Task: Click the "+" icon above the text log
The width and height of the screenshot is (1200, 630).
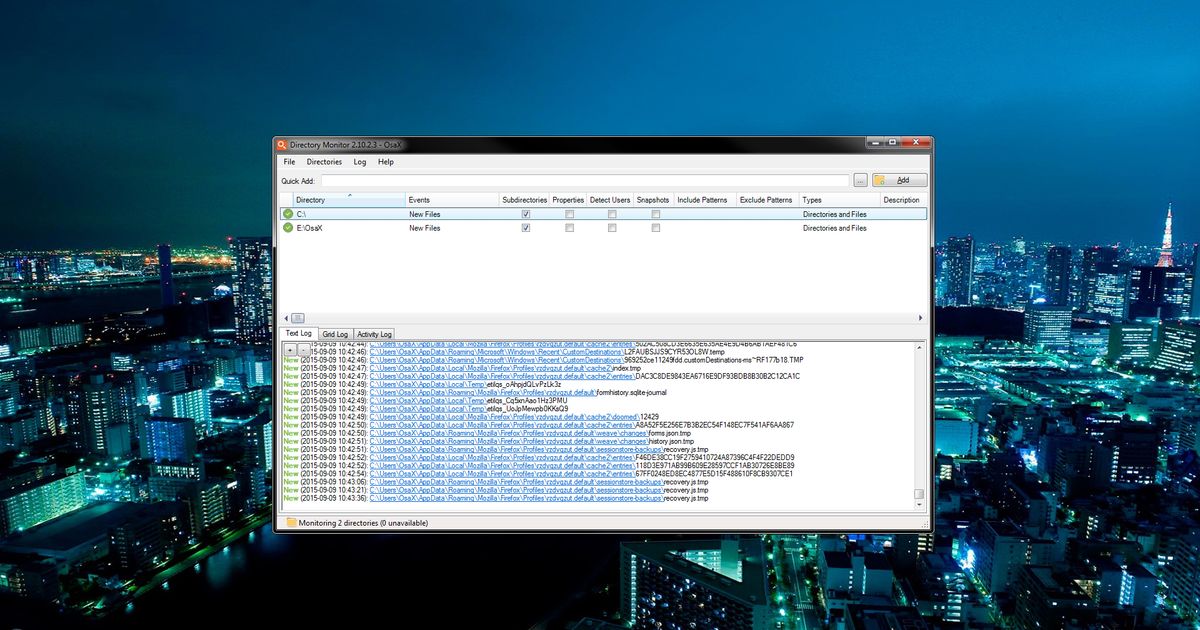Action: 290,350
